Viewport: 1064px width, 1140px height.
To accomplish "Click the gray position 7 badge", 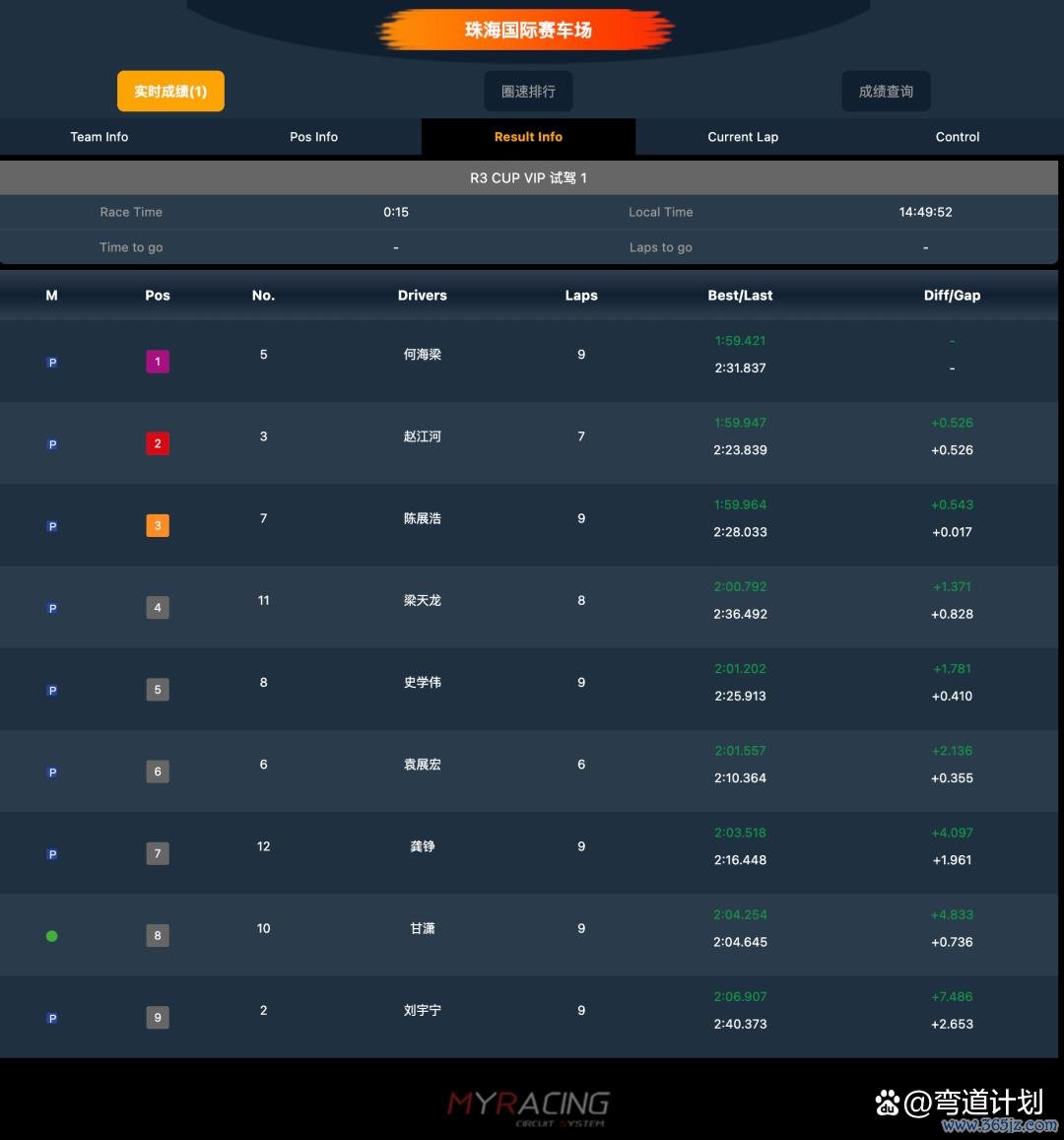I will [158, 853].
